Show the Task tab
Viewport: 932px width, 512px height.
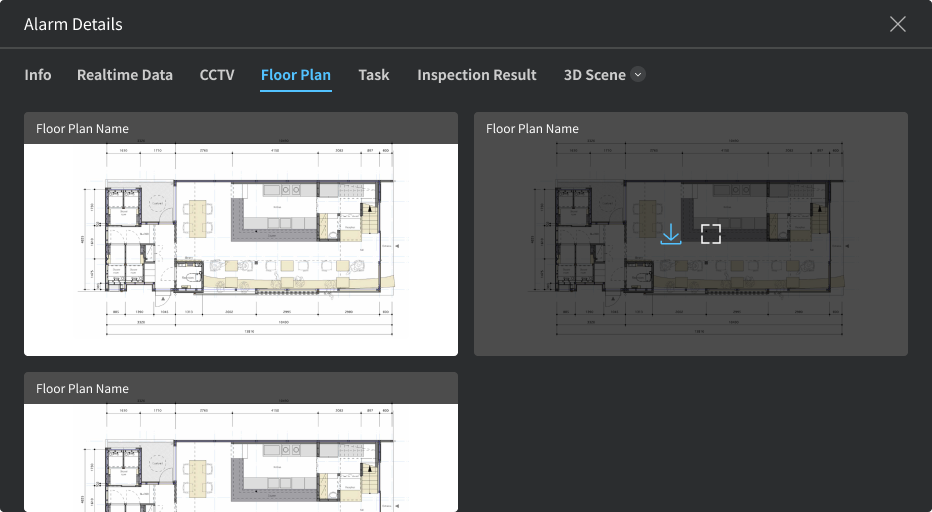point(374,75)
